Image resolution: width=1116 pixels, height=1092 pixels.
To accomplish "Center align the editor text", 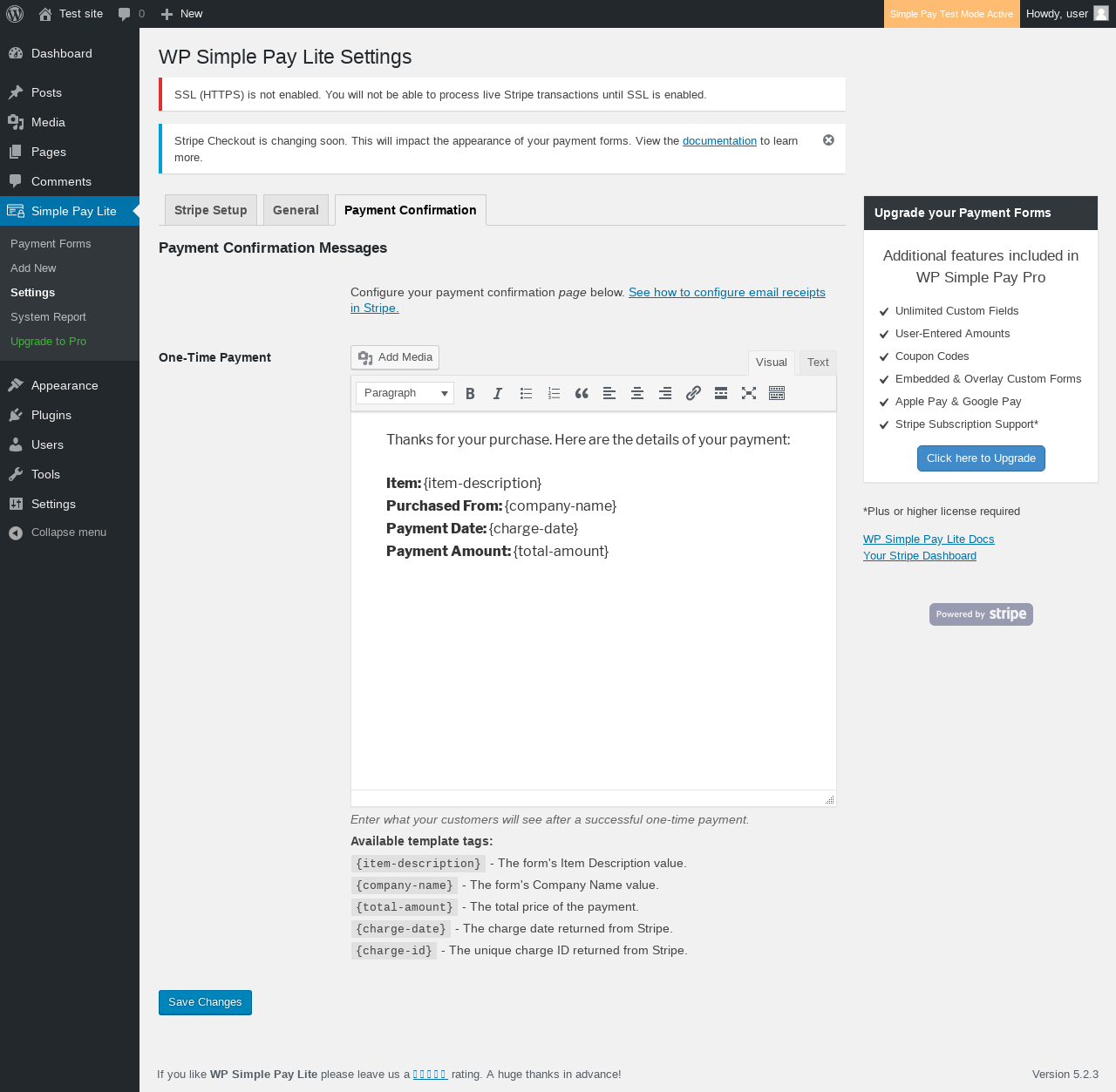I will tap(637, 393).
